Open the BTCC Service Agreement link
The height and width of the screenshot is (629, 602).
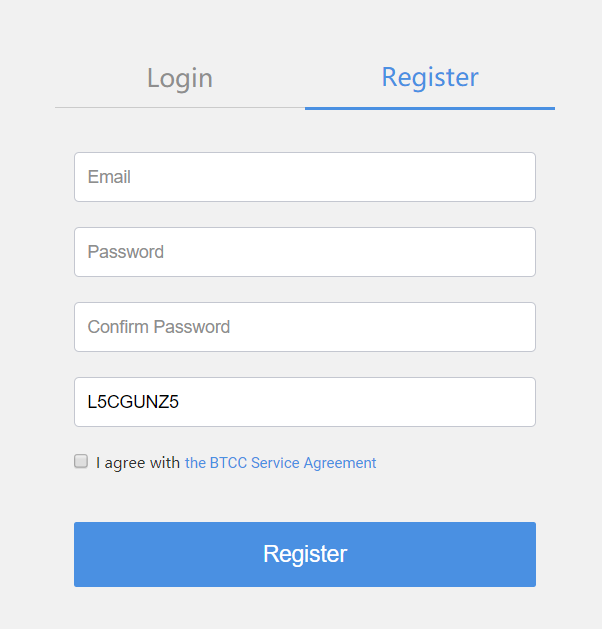280,463
